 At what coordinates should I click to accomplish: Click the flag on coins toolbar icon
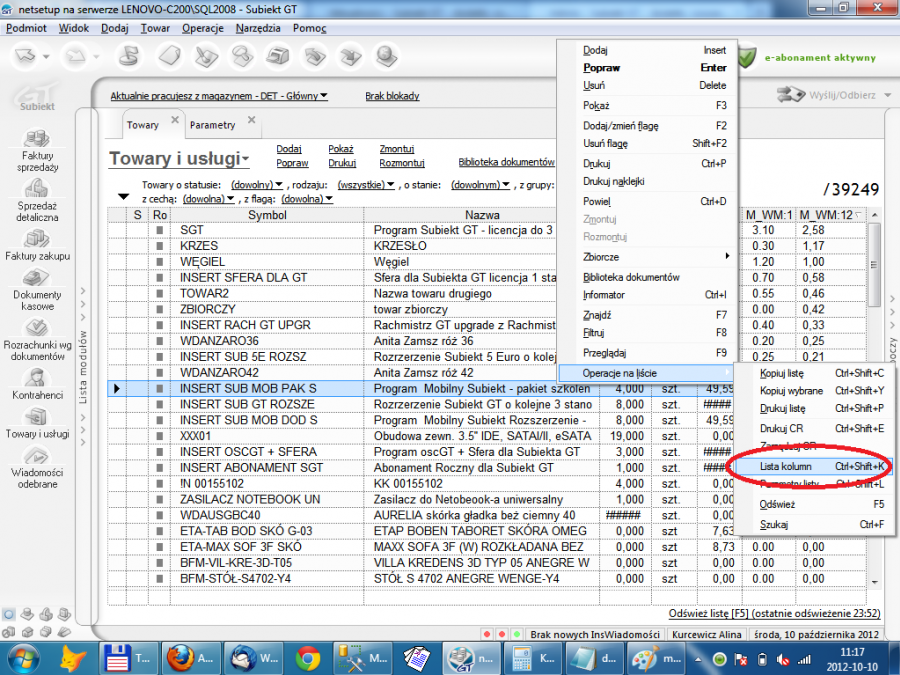click(x=130, y=56)
